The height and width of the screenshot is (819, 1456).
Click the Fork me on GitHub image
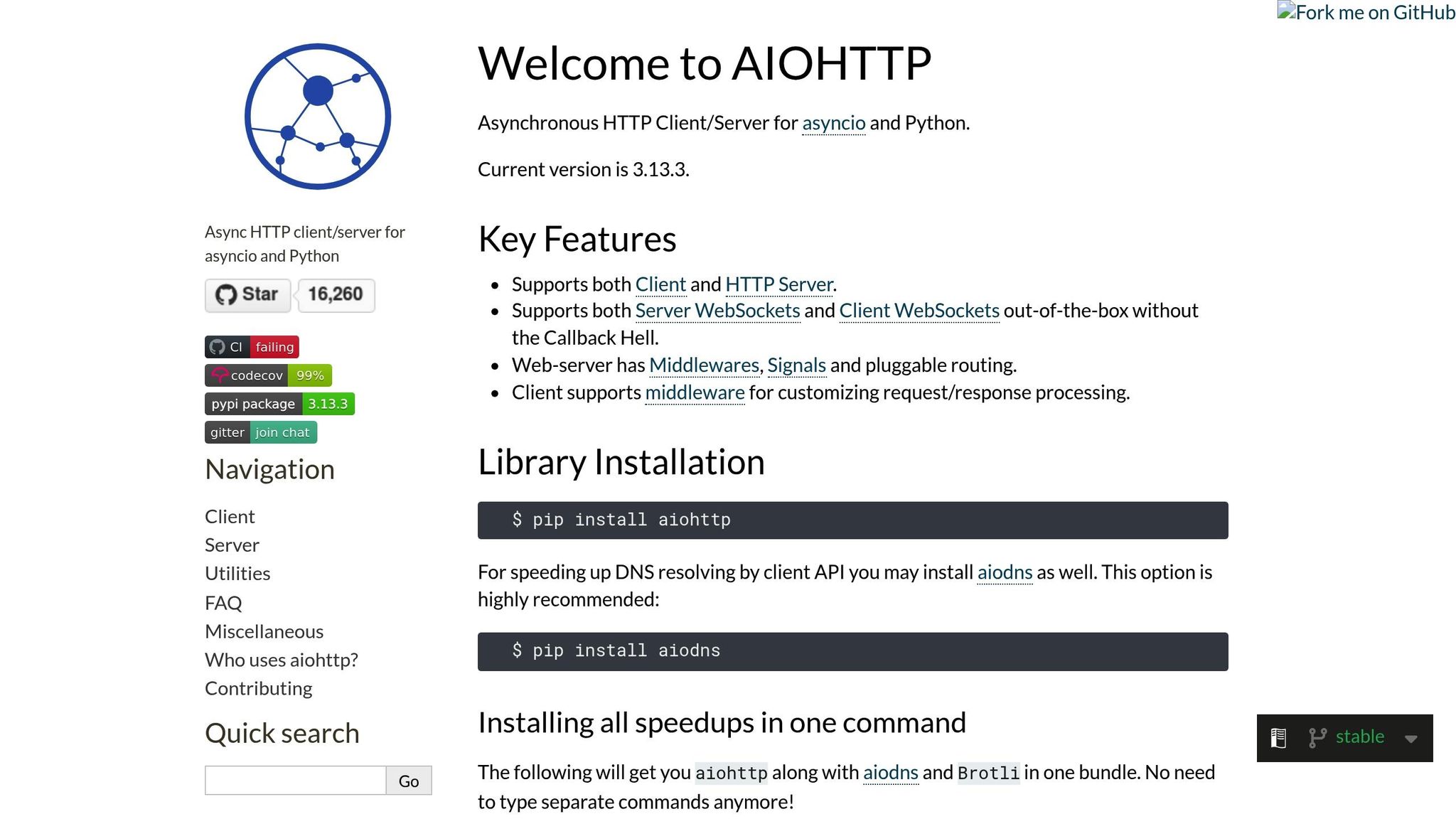point(1366,12)
